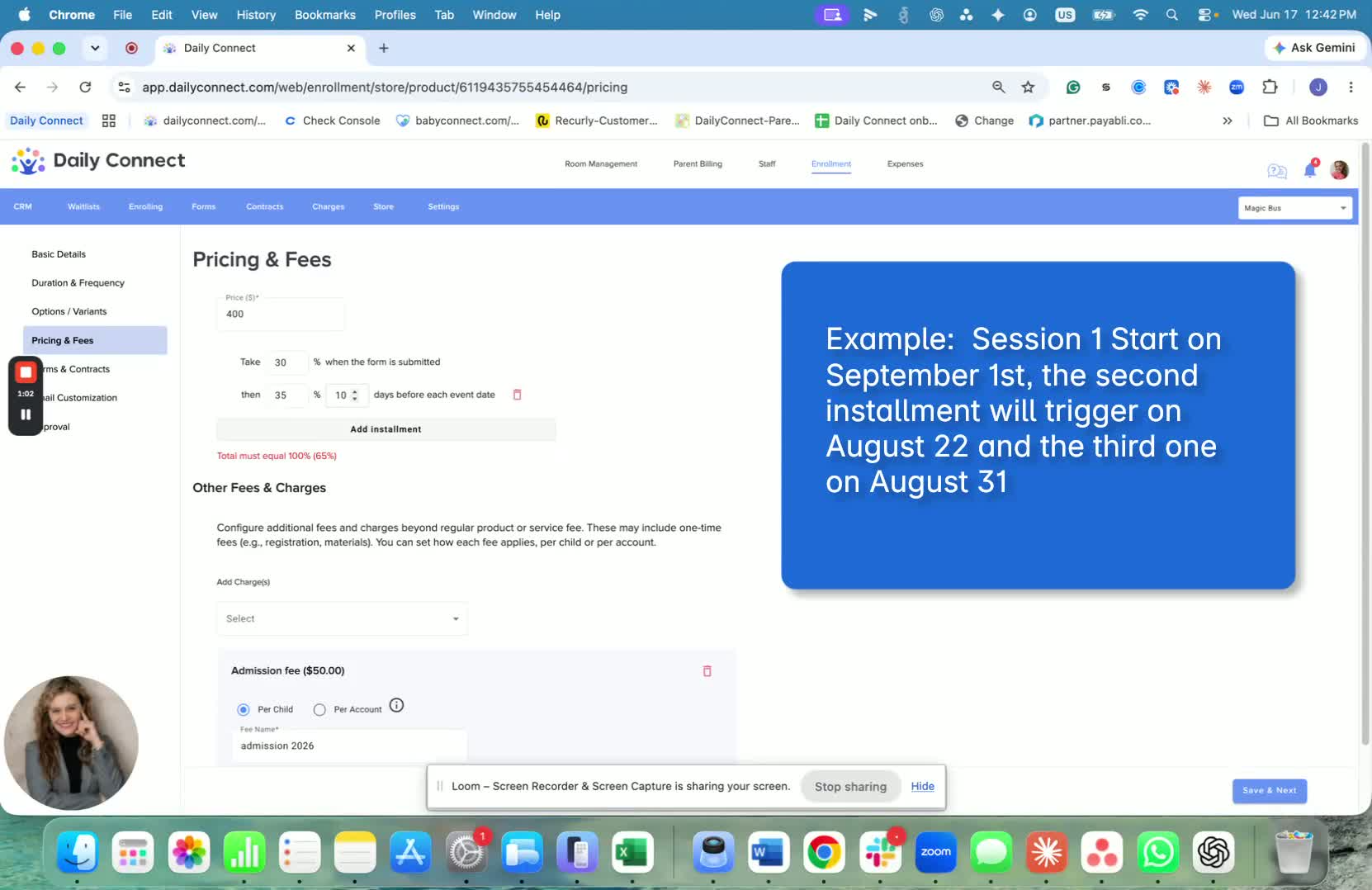1372x890 pixels.
Task: Switch to the CRM subtab
Action: tap(23, 206)
